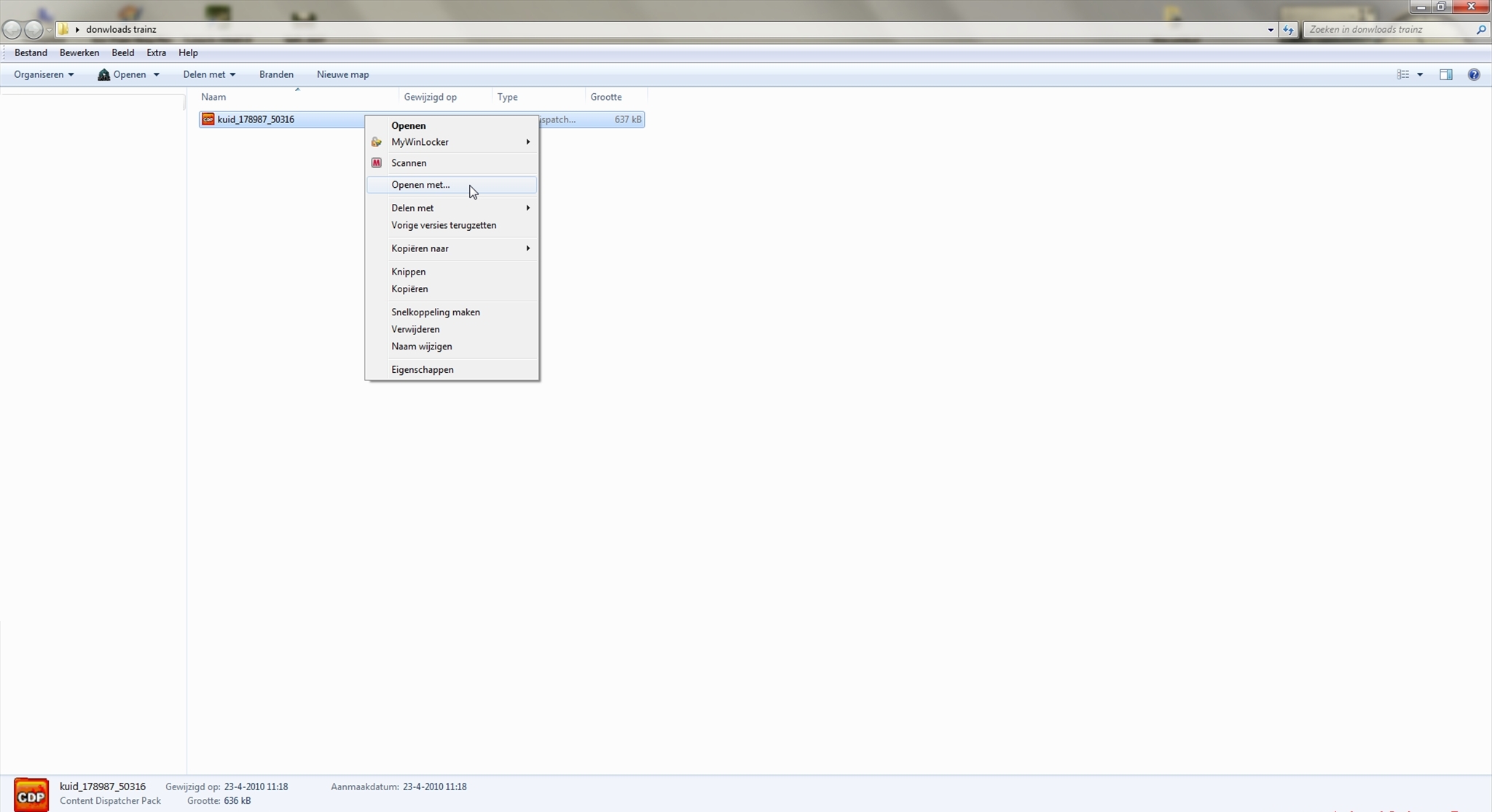
Task: Click the red Scannen antivirus icon
Action: 376,163
